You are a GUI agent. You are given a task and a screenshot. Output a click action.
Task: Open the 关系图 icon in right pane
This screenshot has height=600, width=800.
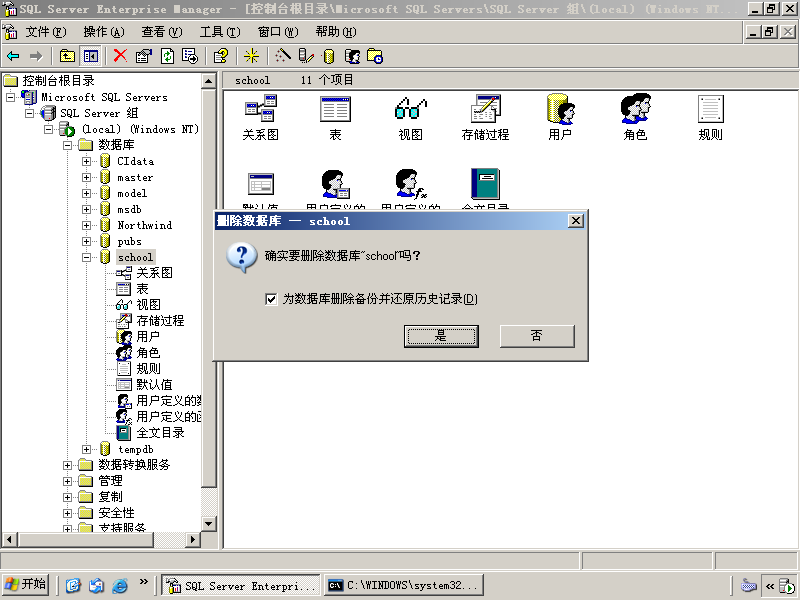(x=261, y=108)
